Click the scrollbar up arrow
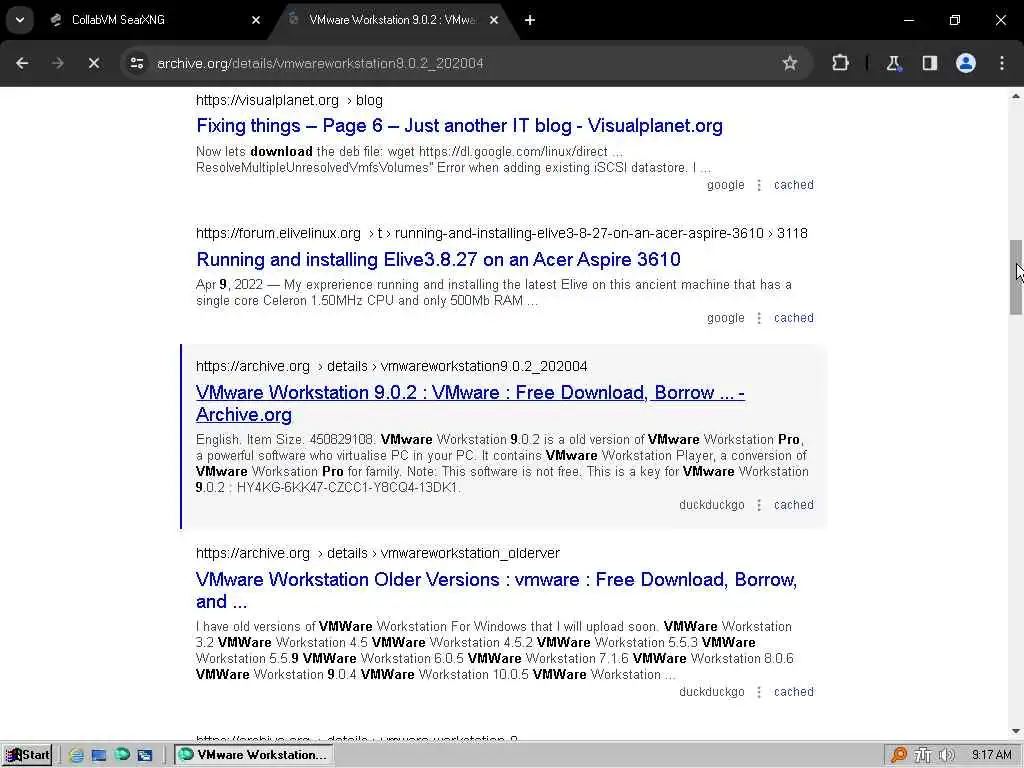1024x768 pixels. 1016,97
